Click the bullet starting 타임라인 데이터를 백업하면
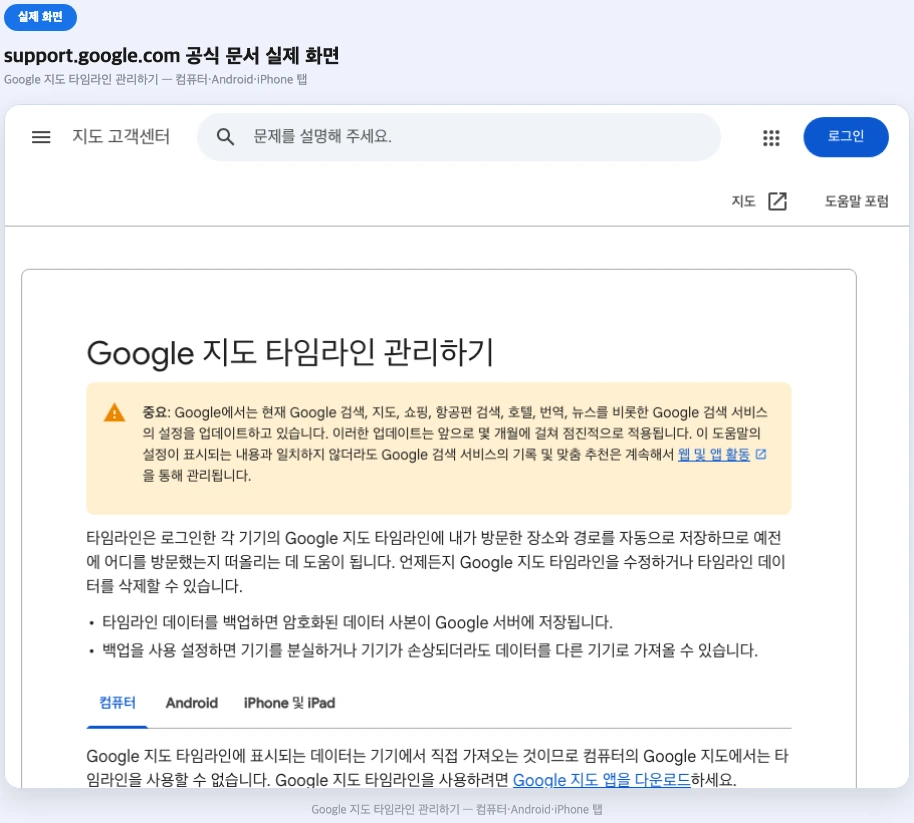Screen dimensions: 914x823 click(x=357, y=622)
